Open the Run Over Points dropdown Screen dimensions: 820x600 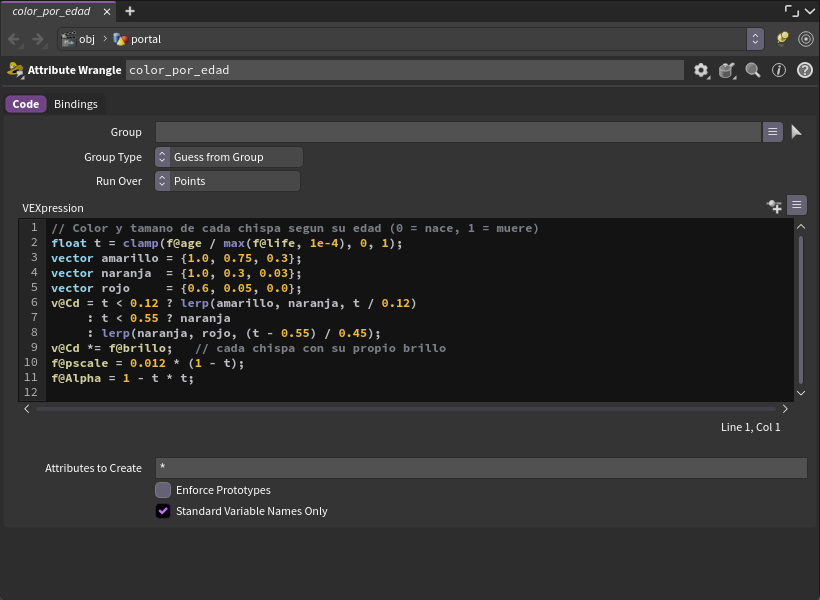[x=227, y=181]
